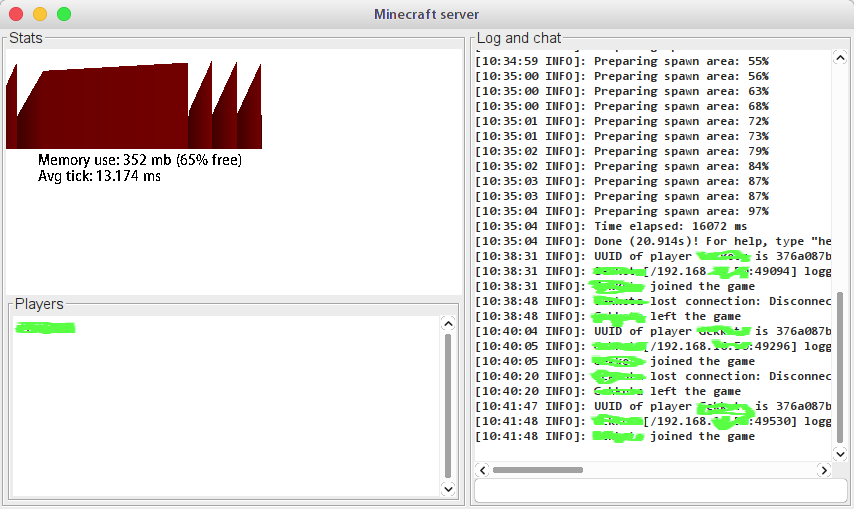Click the "Preparing spawn area: 97%" log line
Image resolution: width=854 pixels, height=509 pixels.
[652, 211]
